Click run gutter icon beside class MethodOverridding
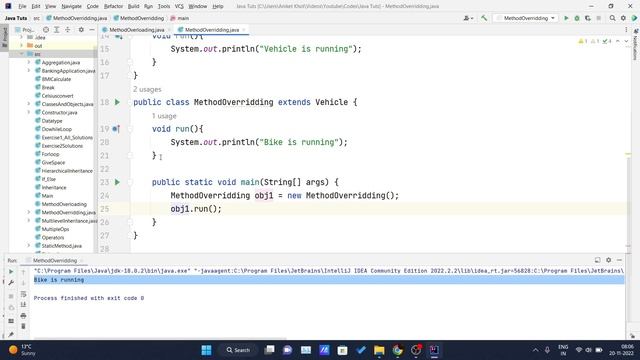640x360 pixels. click(117, 102)
